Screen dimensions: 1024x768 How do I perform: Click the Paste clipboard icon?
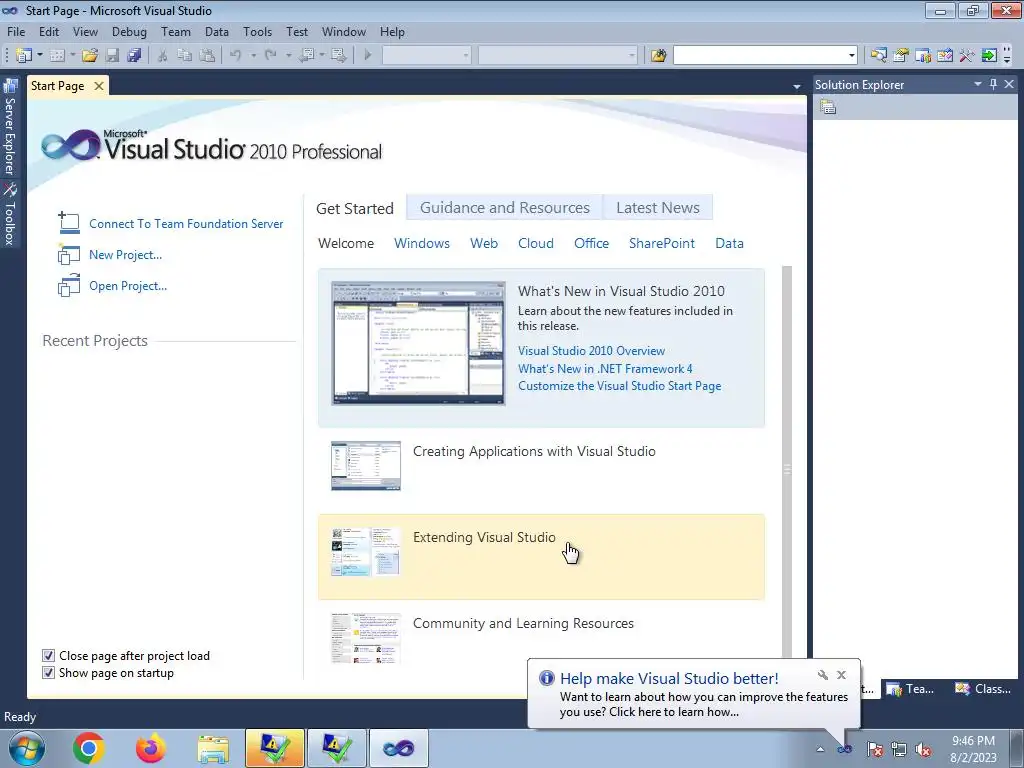point(207,56)
